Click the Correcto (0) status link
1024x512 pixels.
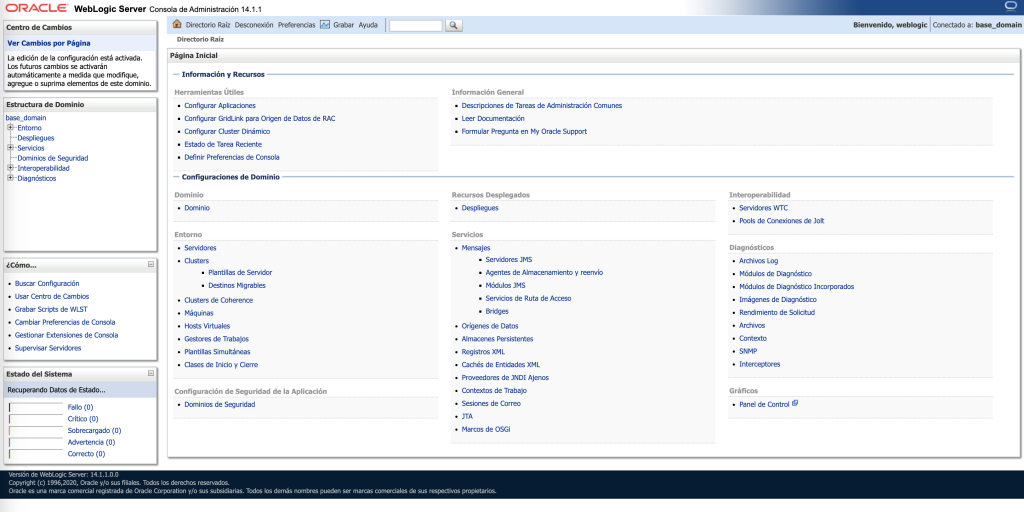tap(87, 453)
